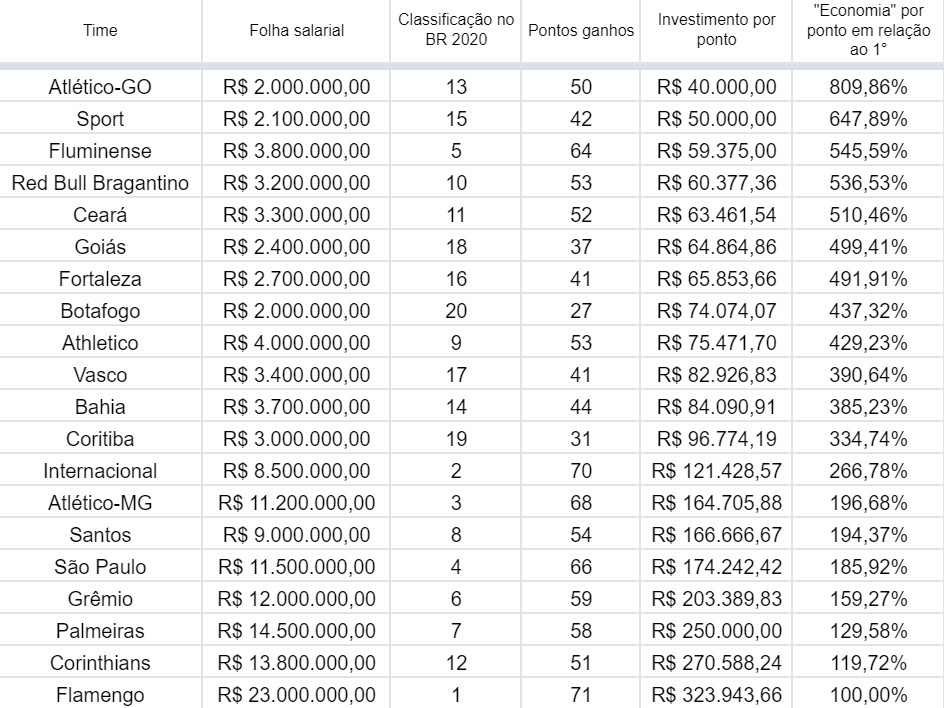This screenshot has width=944, height=708.
Task: Select the Pontos ganhos header cell
Action: [x=581, y=30]
